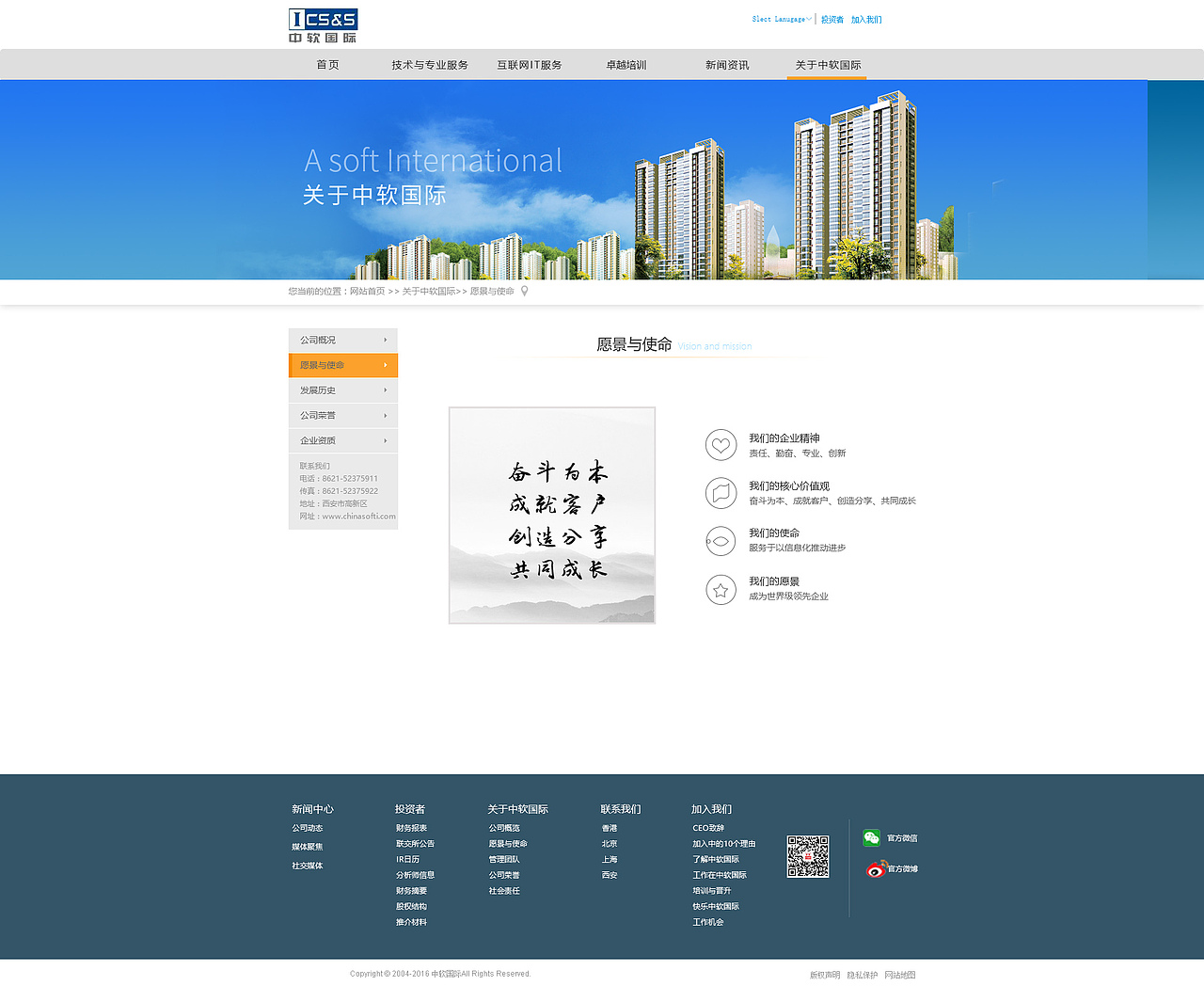This screenshot has width=1204, height=1002.
Task: Open the Sina Weibo 官方微博 icon
Action: pos(873,868)
